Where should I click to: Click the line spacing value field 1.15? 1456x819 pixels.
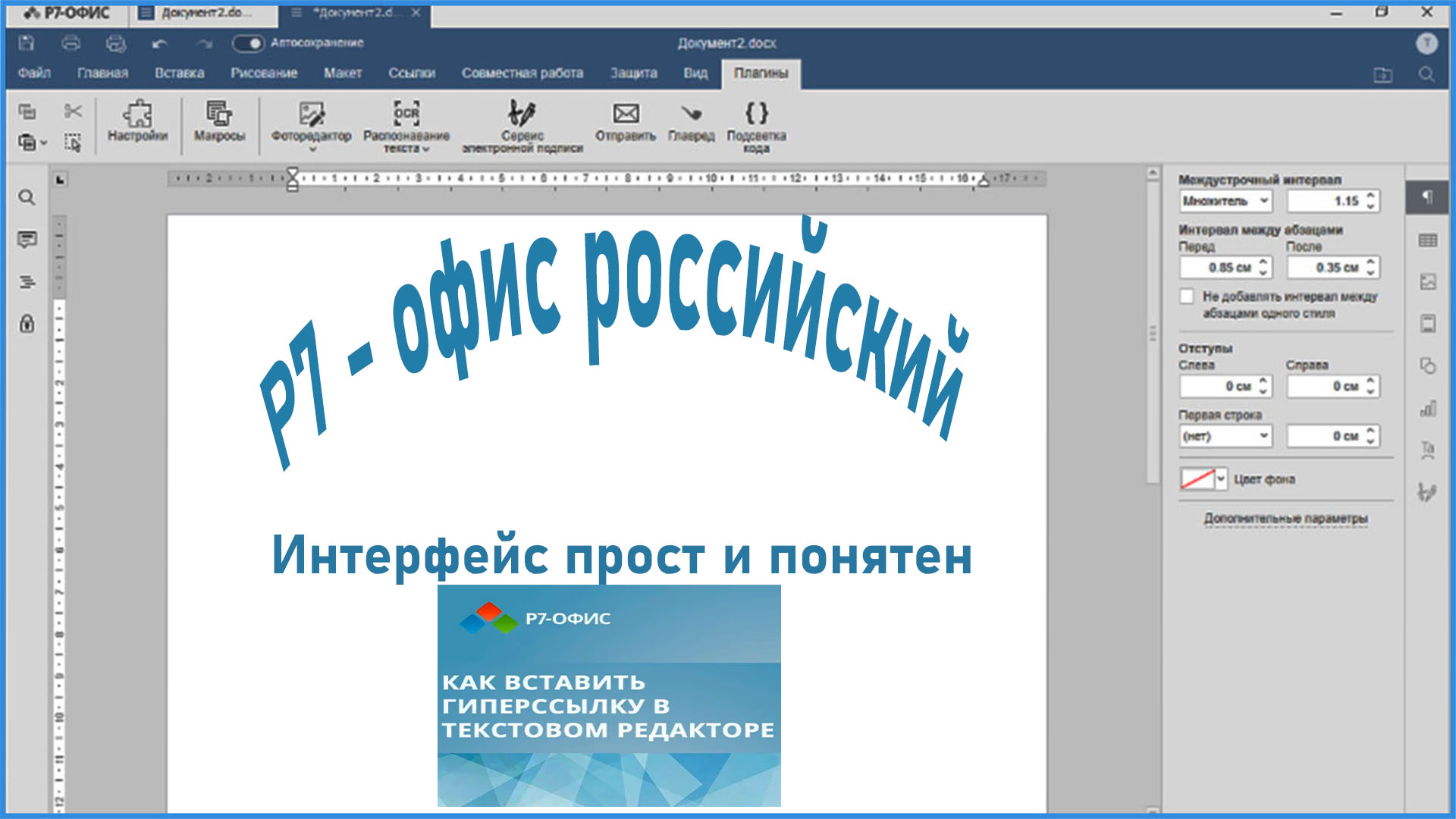click(1333, 201)
